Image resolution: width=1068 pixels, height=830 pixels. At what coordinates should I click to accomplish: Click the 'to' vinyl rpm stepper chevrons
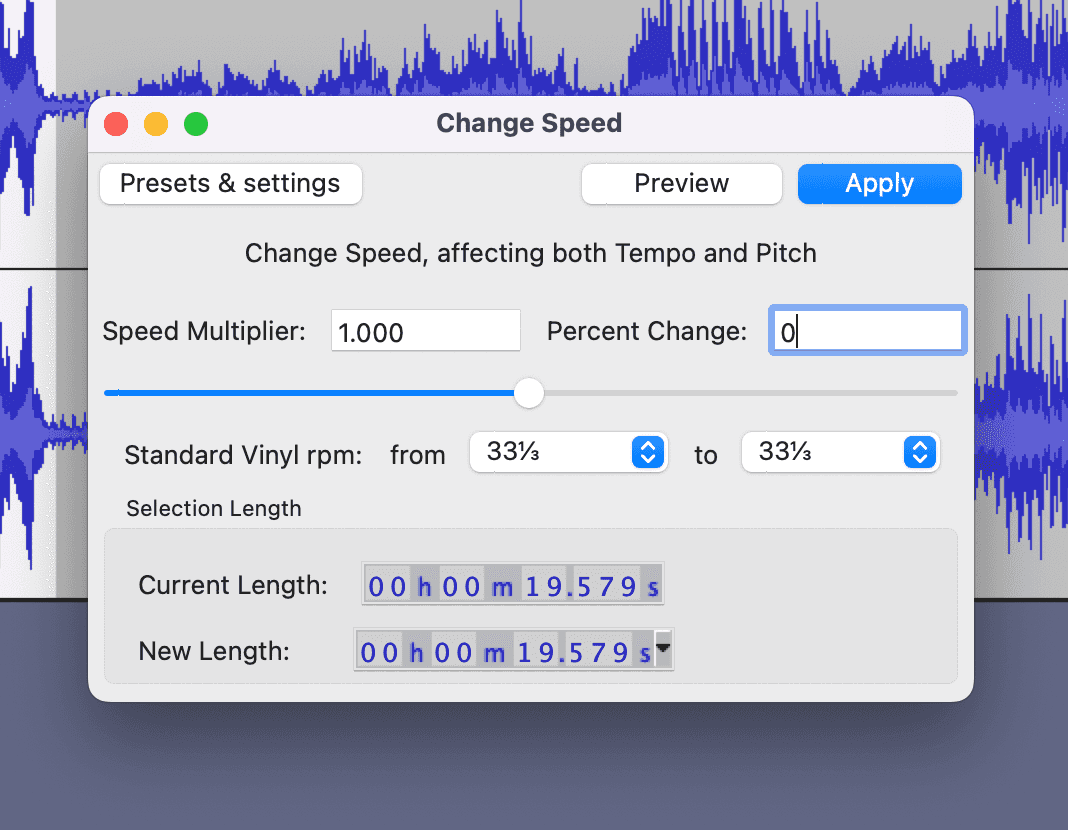(919, 452)
